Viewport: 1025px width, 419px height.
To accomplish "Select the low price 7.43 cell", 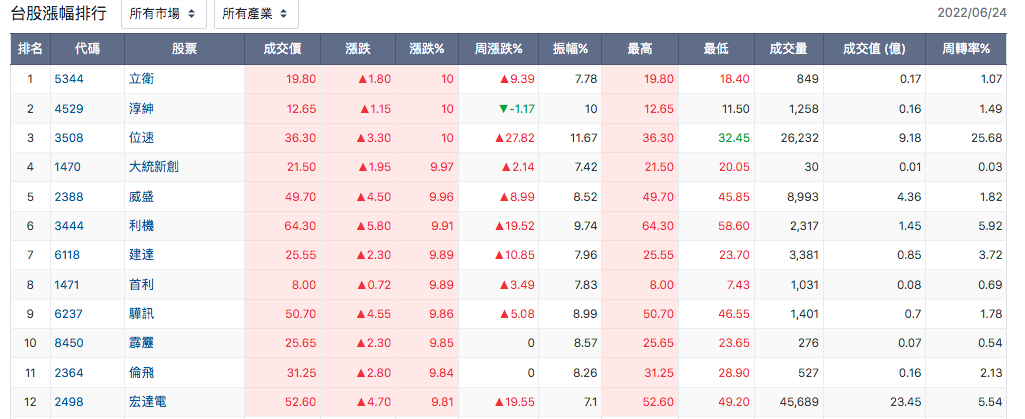I will (716, 285).
